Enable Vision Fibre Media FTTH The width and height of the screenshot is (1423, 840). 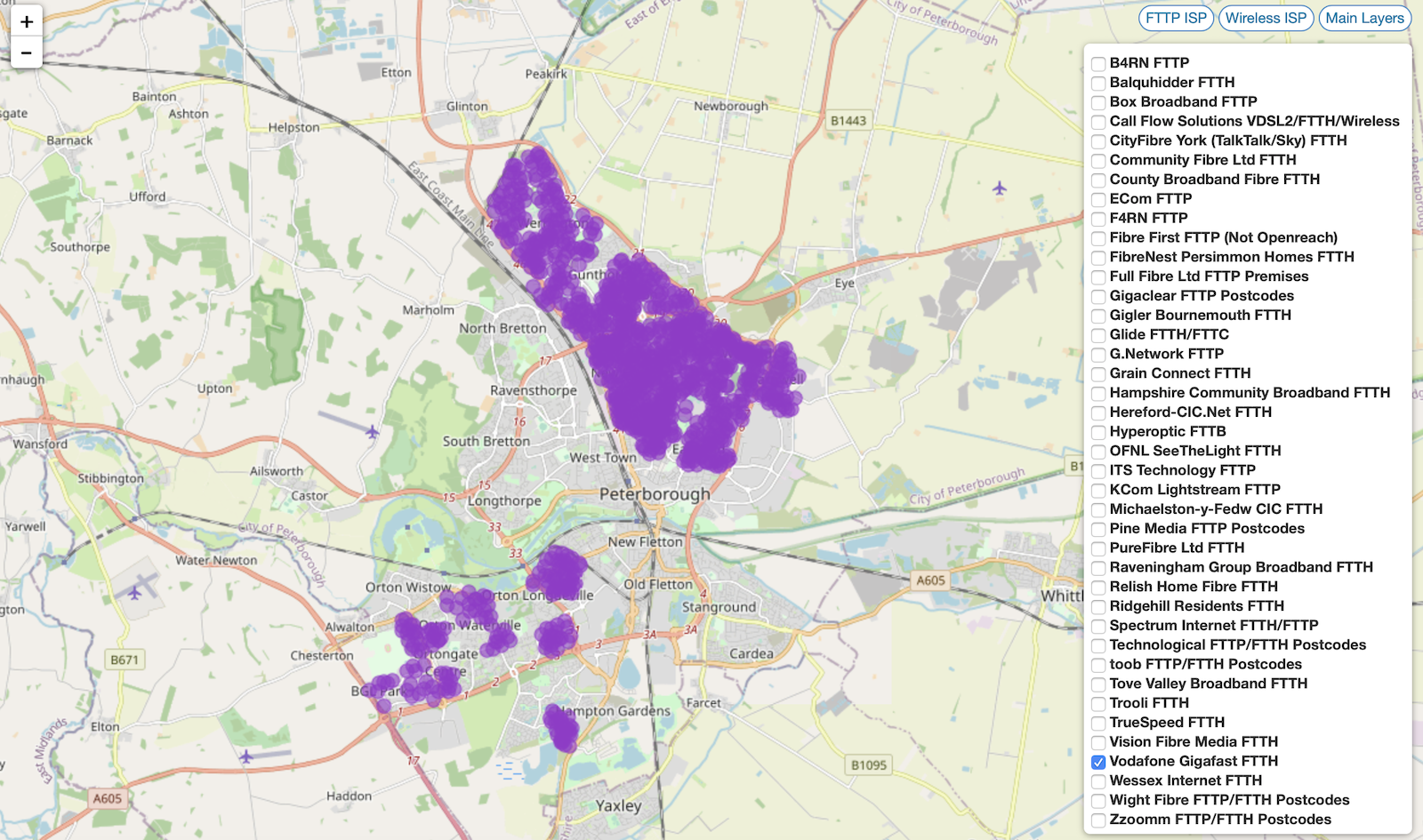[1098, 743]
